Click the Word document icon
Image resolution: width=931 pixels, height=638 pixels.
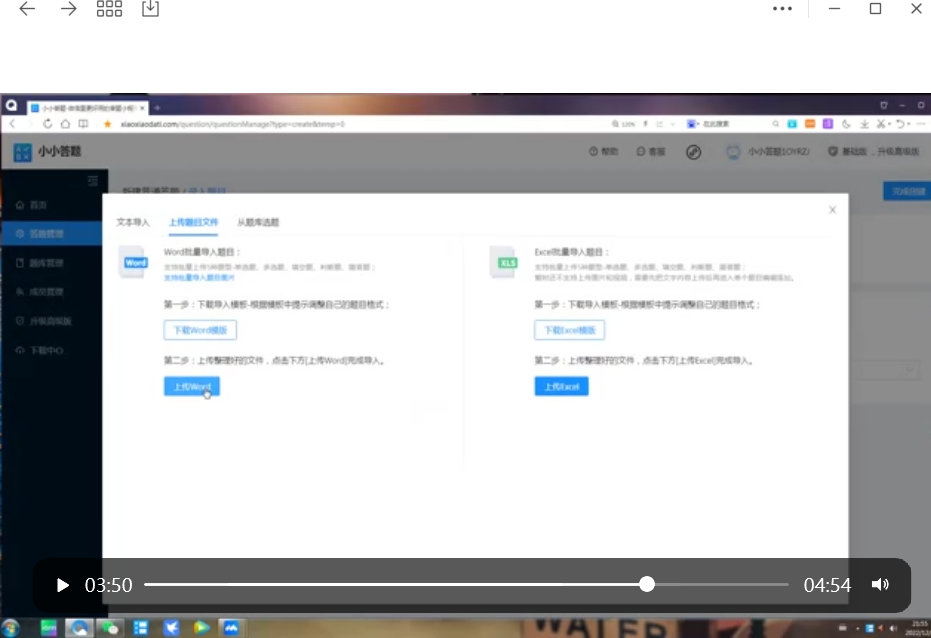point(134,262)
